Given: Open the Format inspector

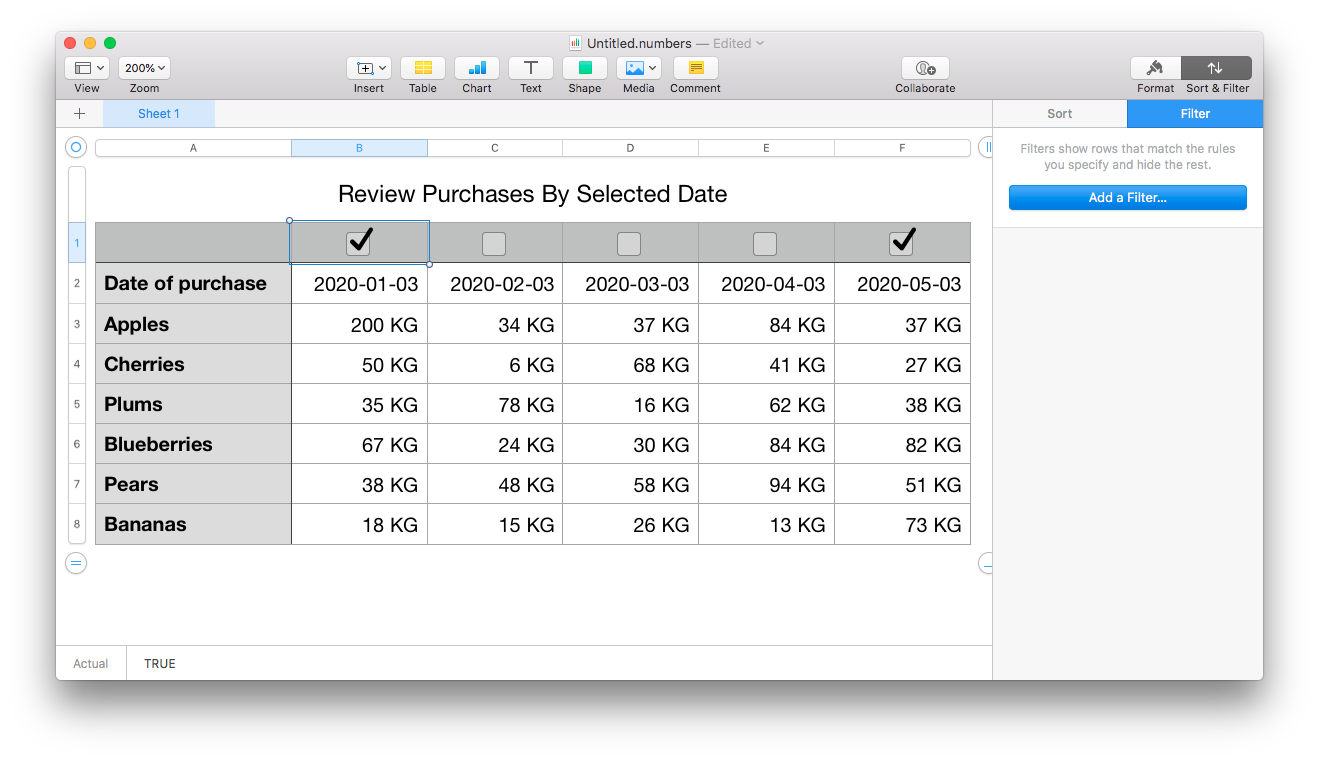Looking at the screenshot, I should (1156, 68).
